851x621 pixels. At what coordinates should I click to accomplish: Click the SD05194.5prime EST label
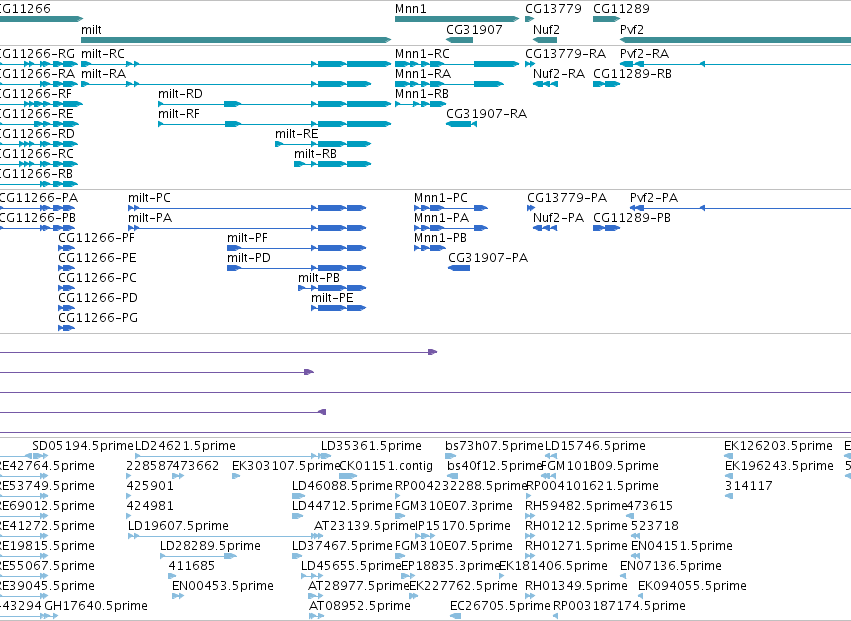pyautogui.click(x=82, y=446)
